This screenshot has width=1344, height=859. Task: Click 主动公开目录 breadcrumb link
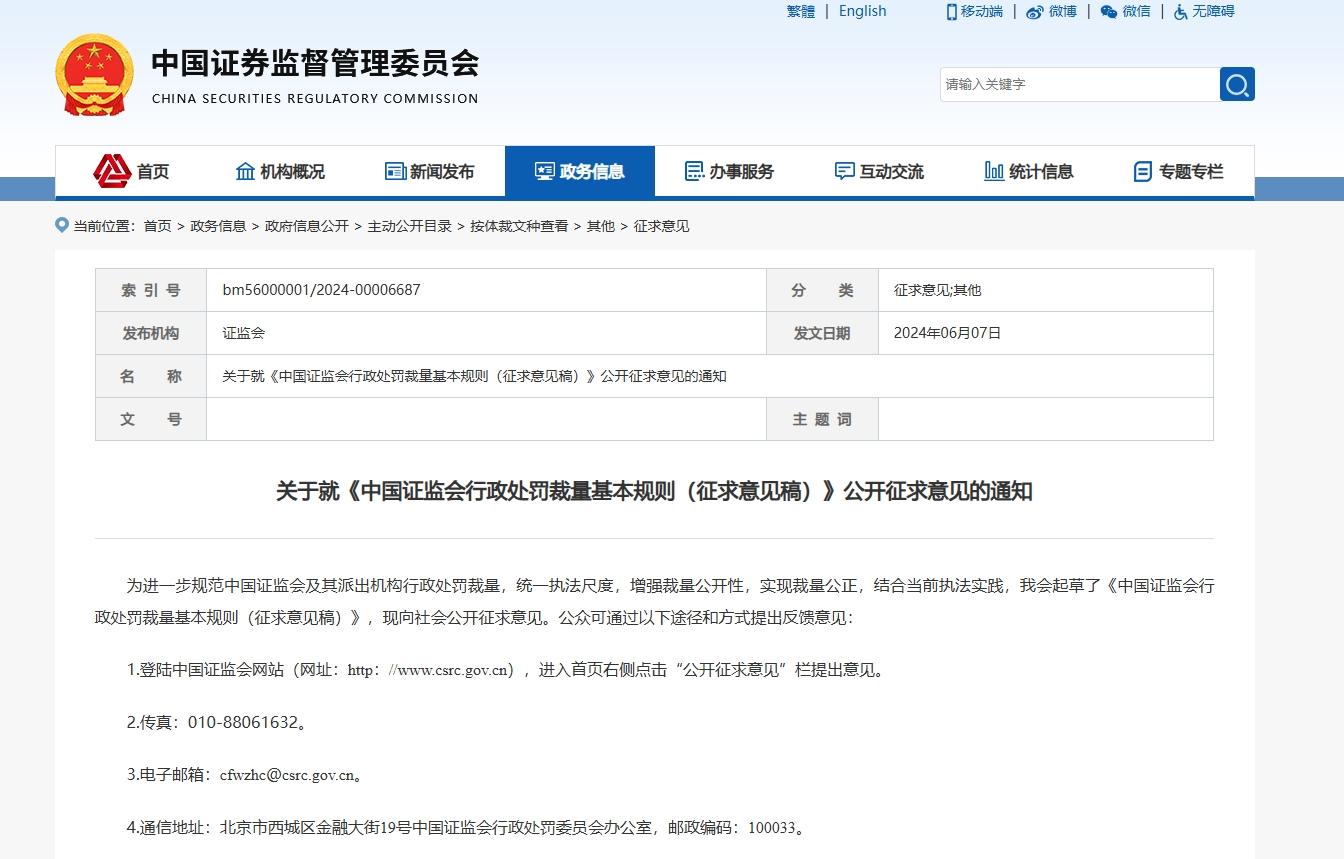409,227
